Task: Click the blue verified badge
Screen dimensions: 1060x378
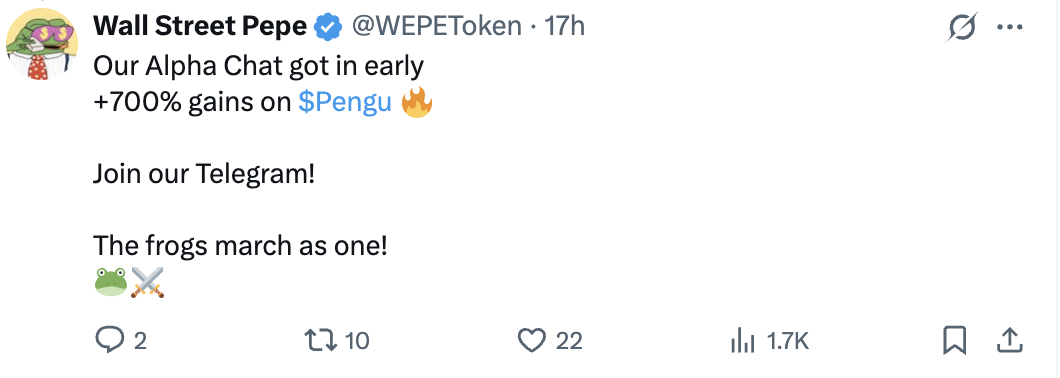Action: pos(329,26)
